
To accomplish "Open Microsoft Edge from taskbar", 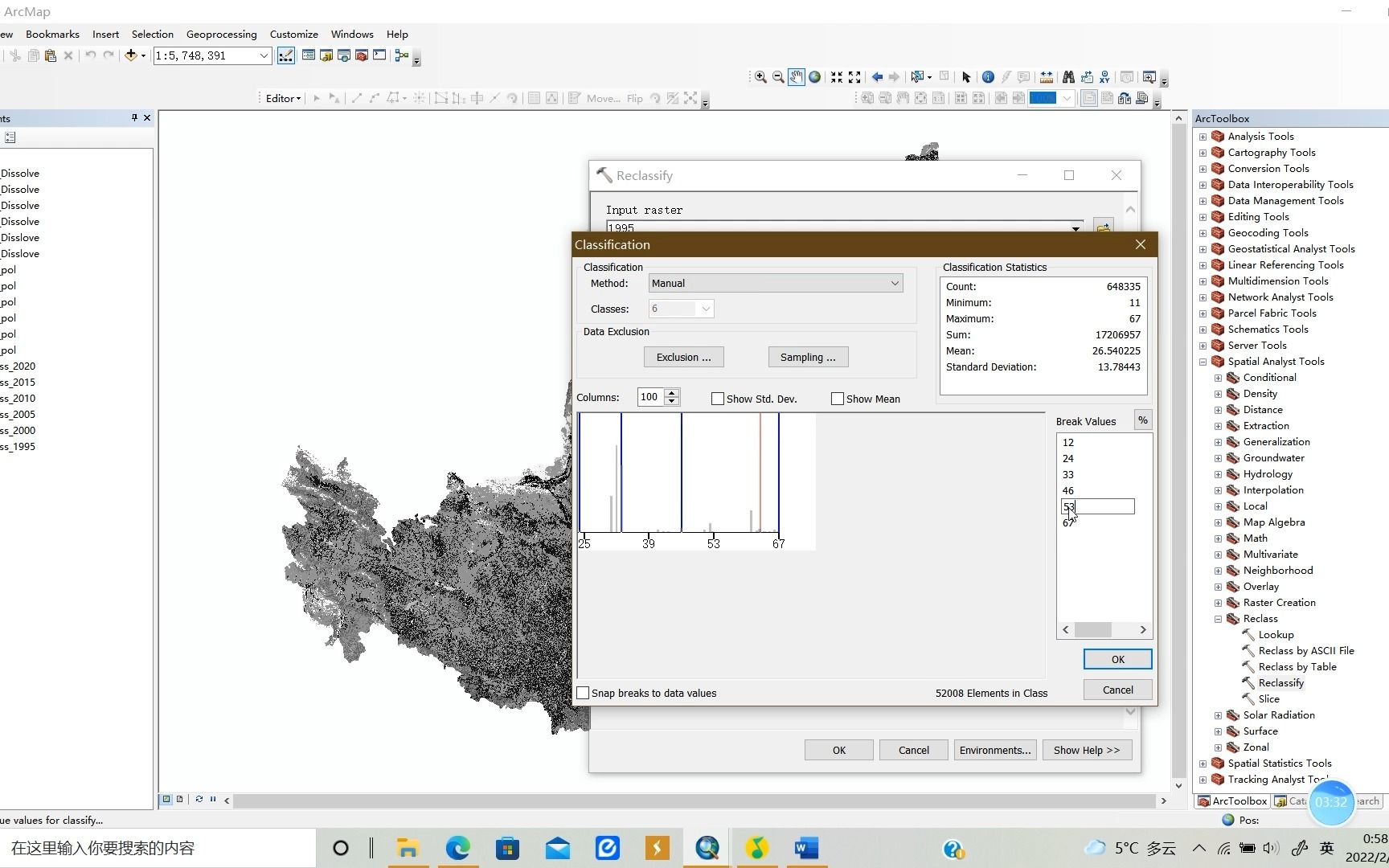I will pos(457,848).
